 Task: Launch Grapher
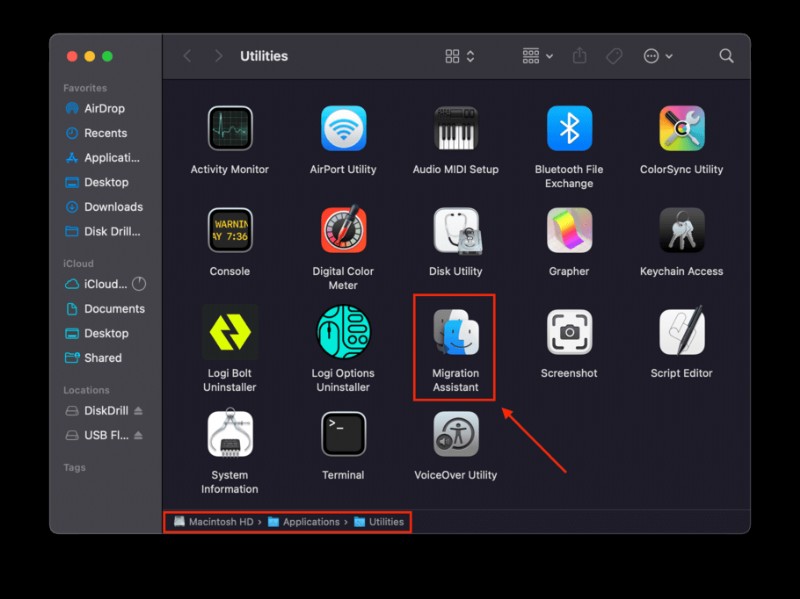click(x=568, y=231)
